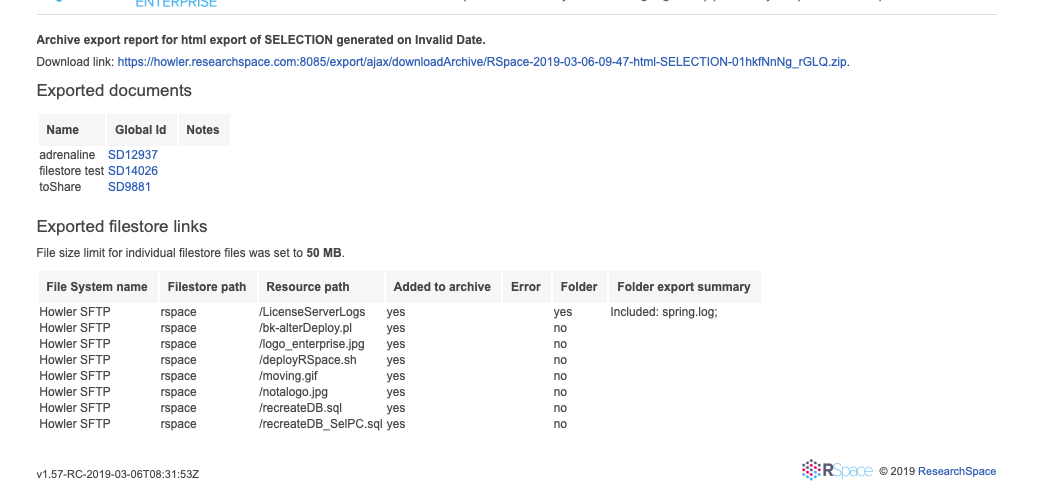Open the SD14026 document link

tap(132, 171)
